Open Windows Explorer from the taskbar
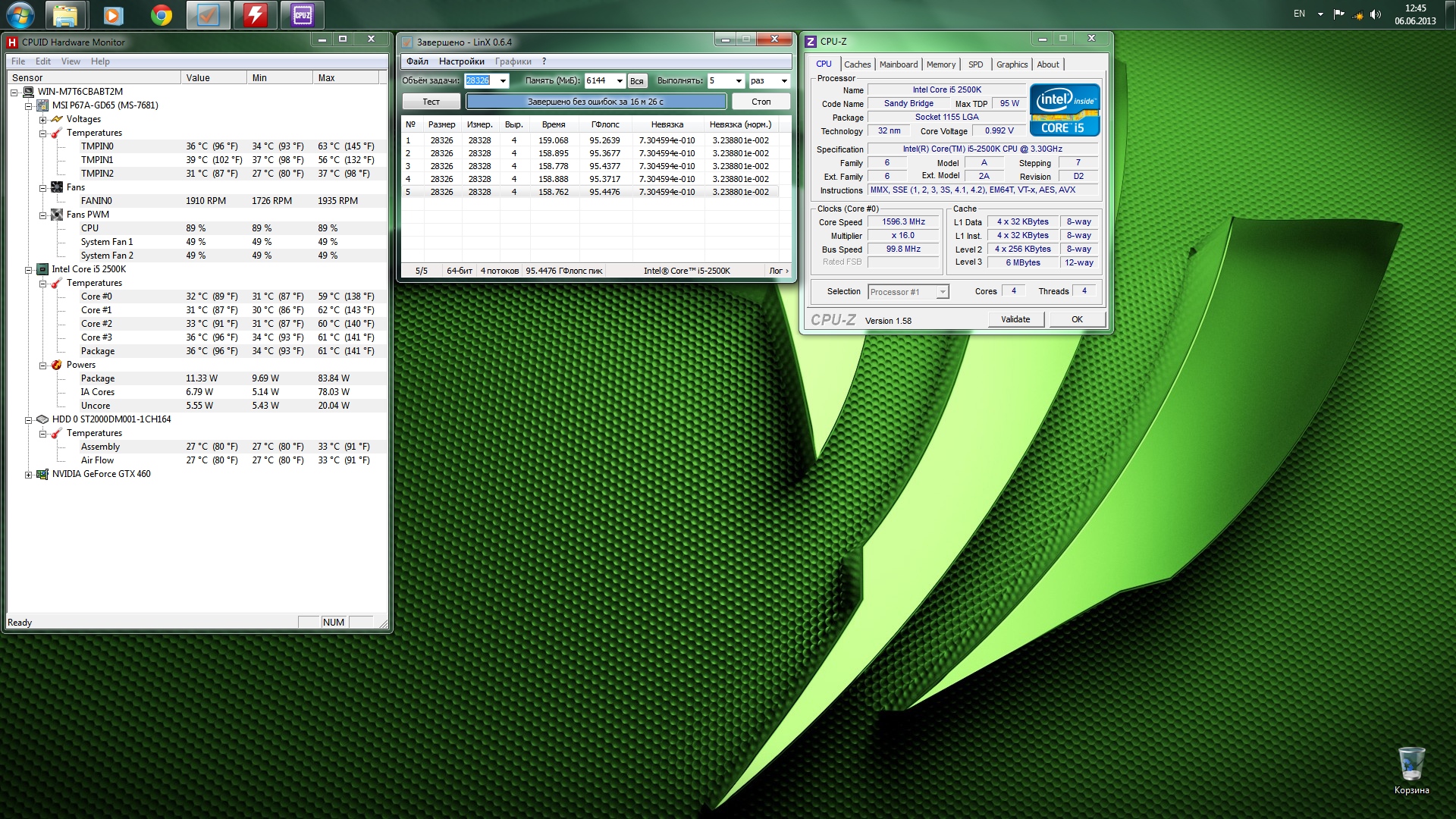The height and width of the screenshot is (819, 1456). point(65,15)
